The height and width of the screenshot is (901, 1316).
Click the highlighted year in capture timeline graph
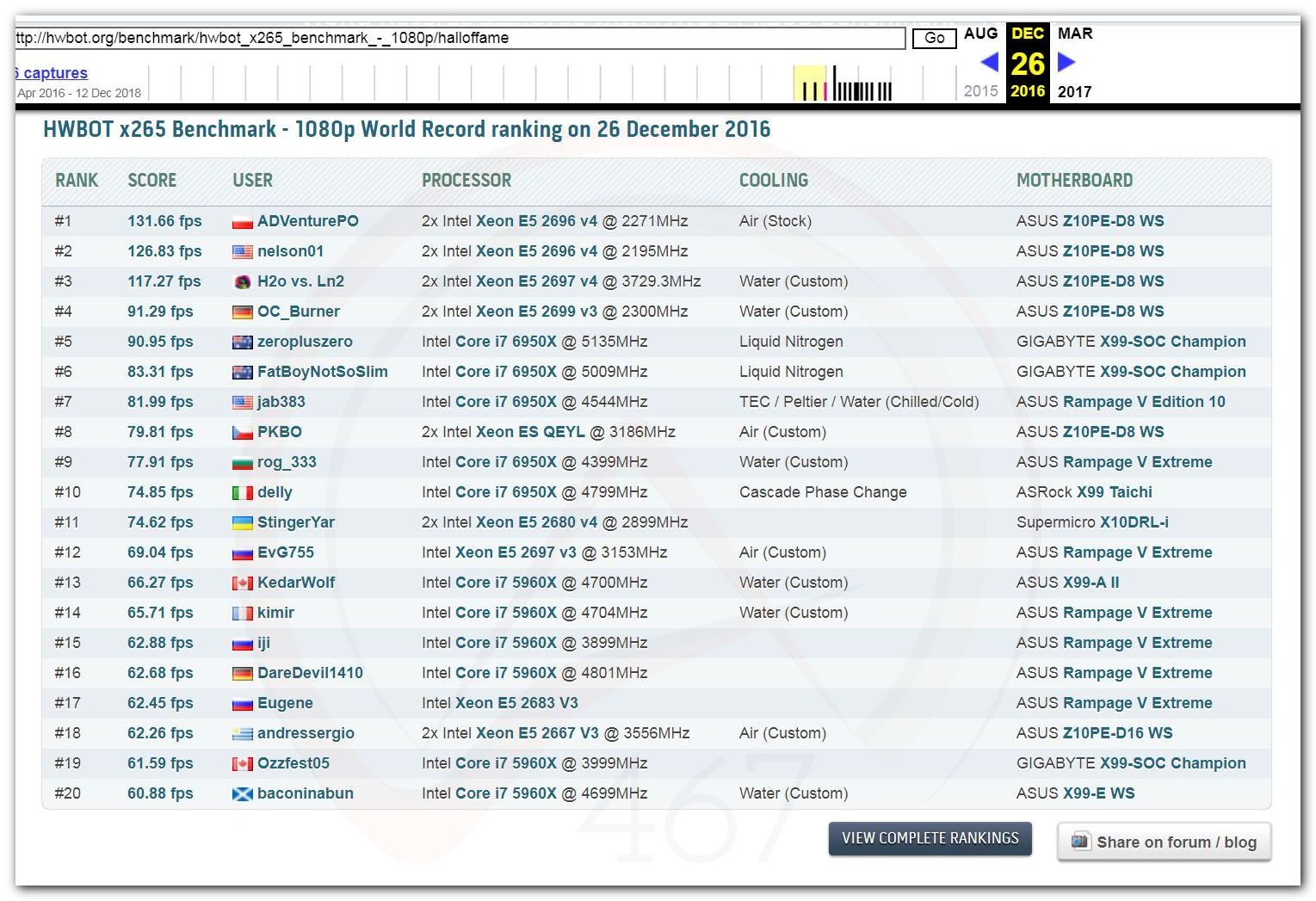tap(809, 83)
